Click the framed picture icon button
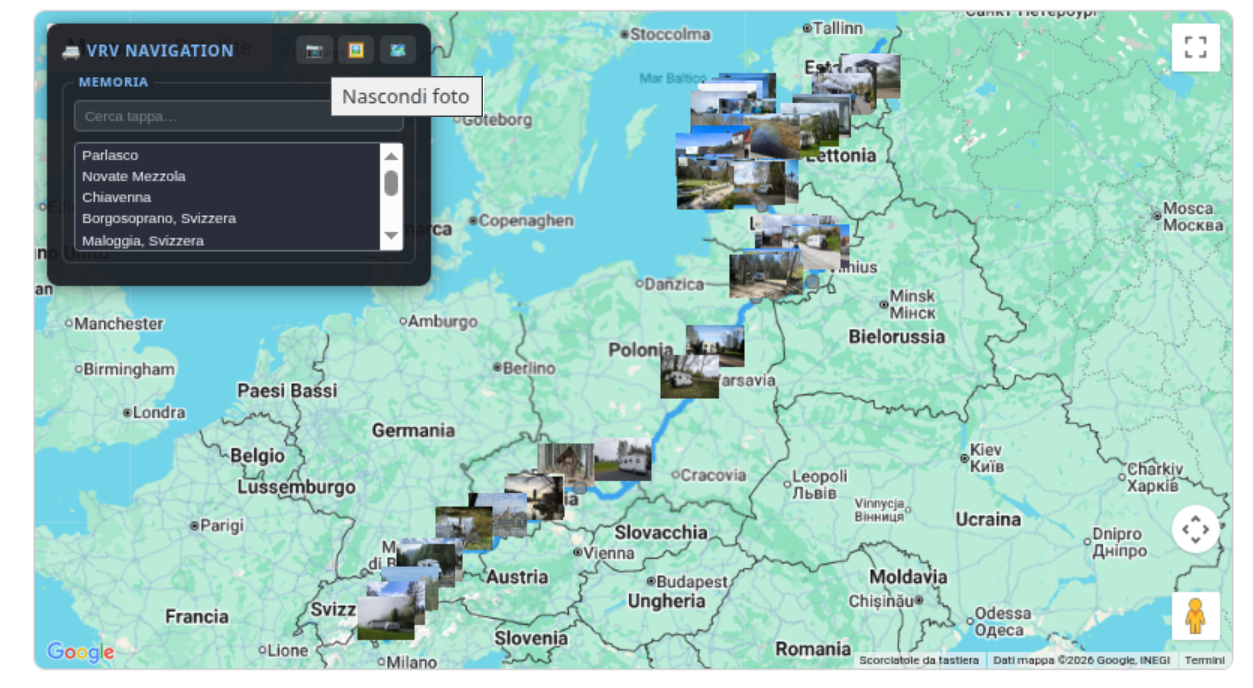Viewport: 1253px width, 688px height. [x=356, y=50]
